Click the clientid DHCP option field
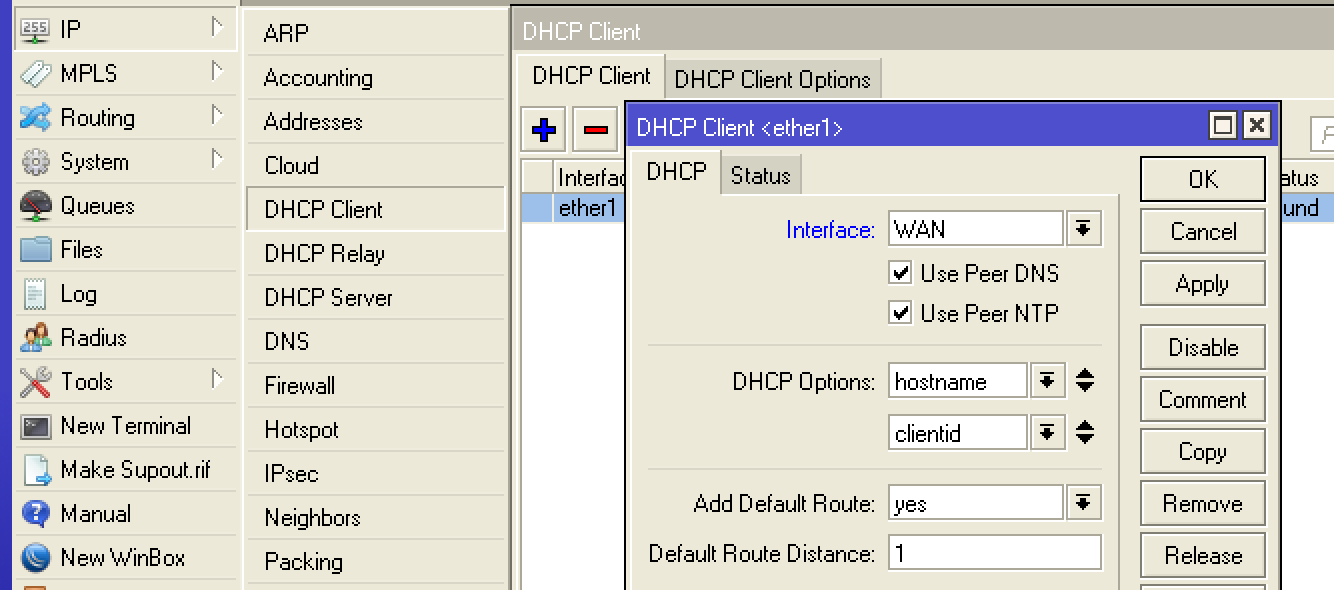The image size is (1334, 590). click(x=958, y=433)
